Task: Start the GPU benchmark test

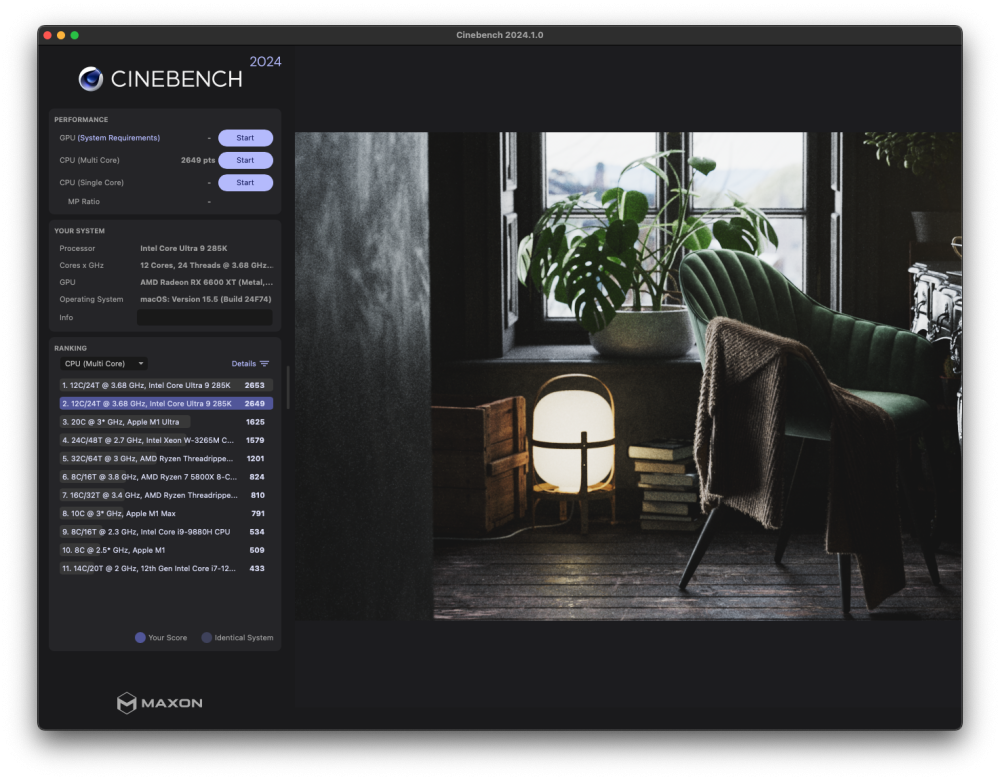Action: click(x=246, y=138)
